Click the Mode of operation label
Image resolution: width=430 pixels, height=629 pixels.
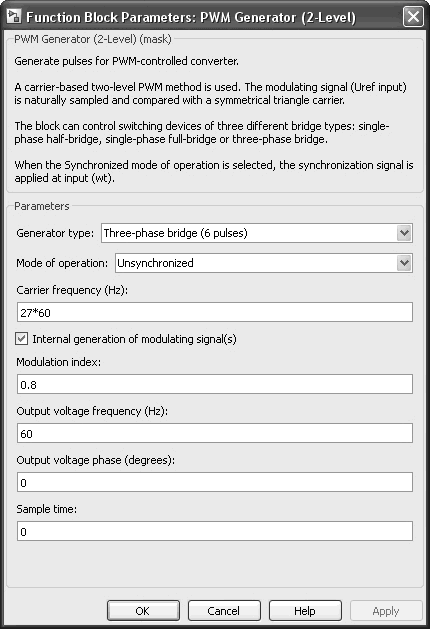pyautogui.click(x=62, y=263)
